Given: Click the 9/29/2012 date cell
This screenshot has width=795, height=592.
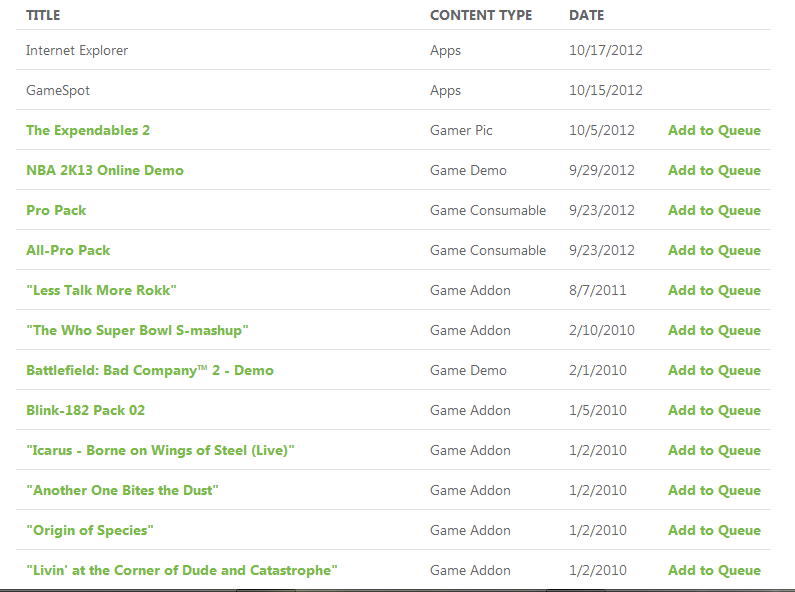Looking at the screenshot, I should 602,170.
